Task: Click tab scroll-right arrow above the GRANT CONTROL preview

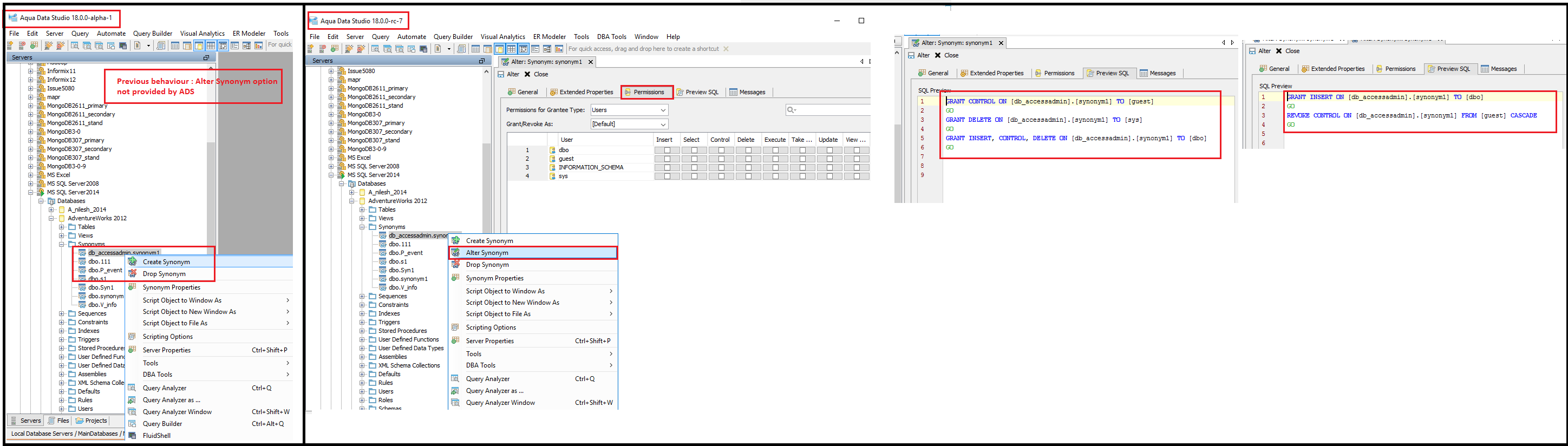Action: pyautogui.click(x=1233, y=43)
